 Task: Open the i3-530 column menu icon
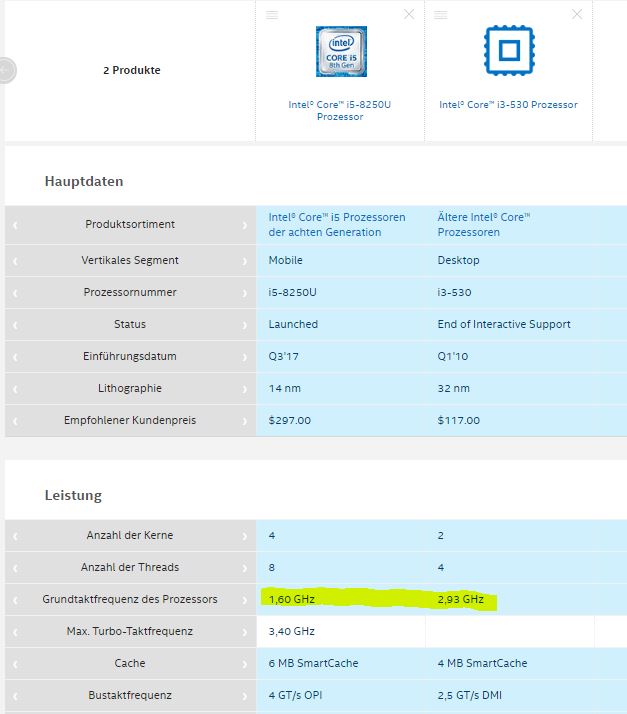tap(440, 15)
